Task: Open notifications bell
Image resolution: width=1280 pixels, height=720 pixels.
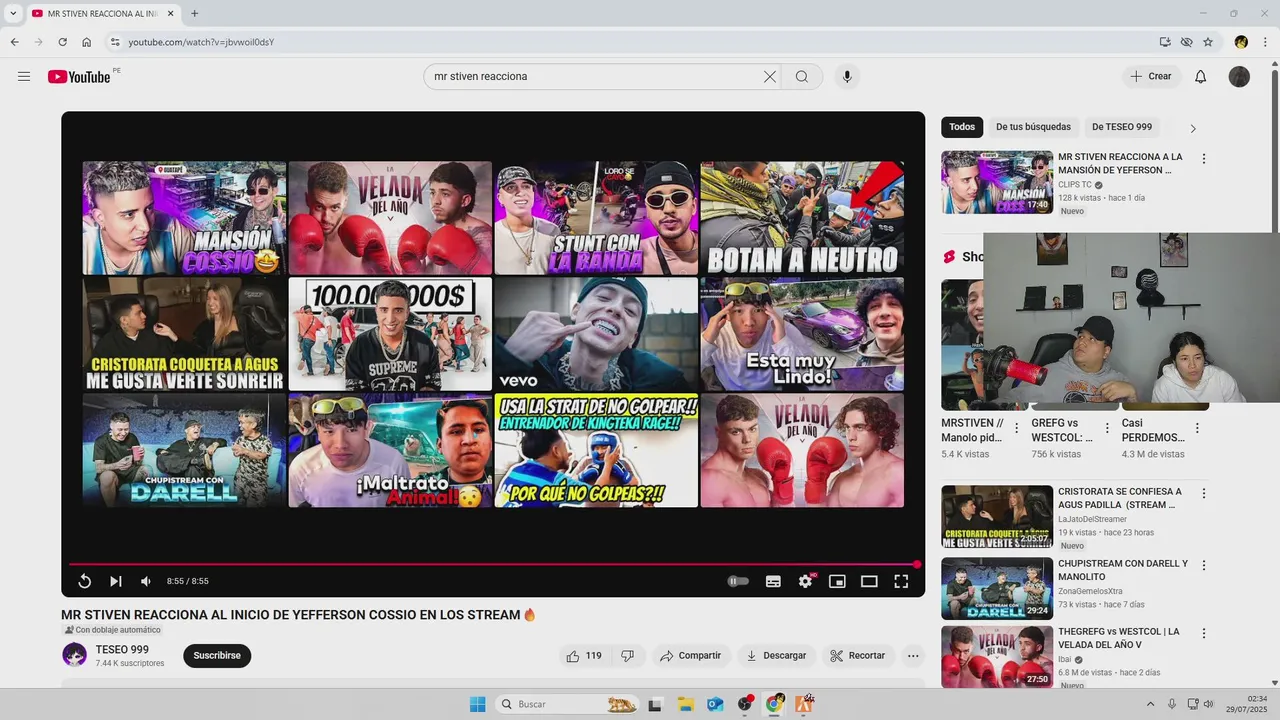Action: click(x=1201, y=77)
